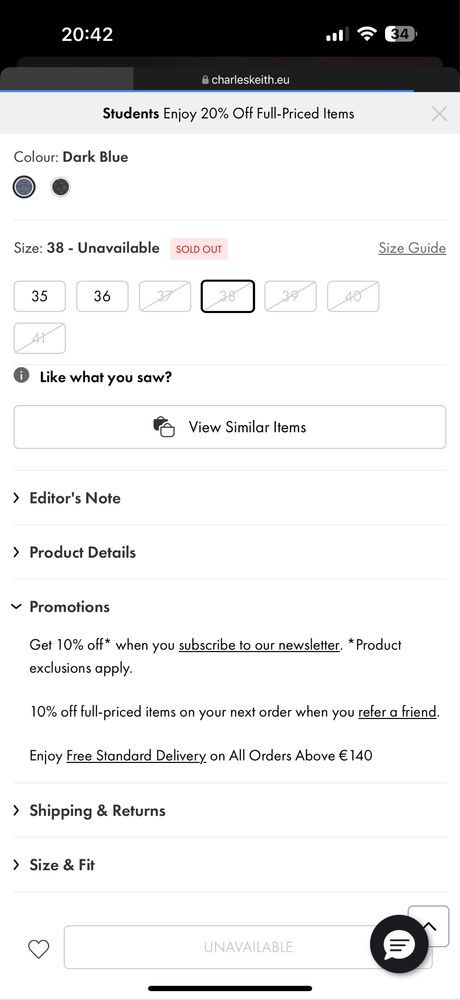Select size 36
The width and height of the screenshot is (460, 1000).
[x=102, y=296]
